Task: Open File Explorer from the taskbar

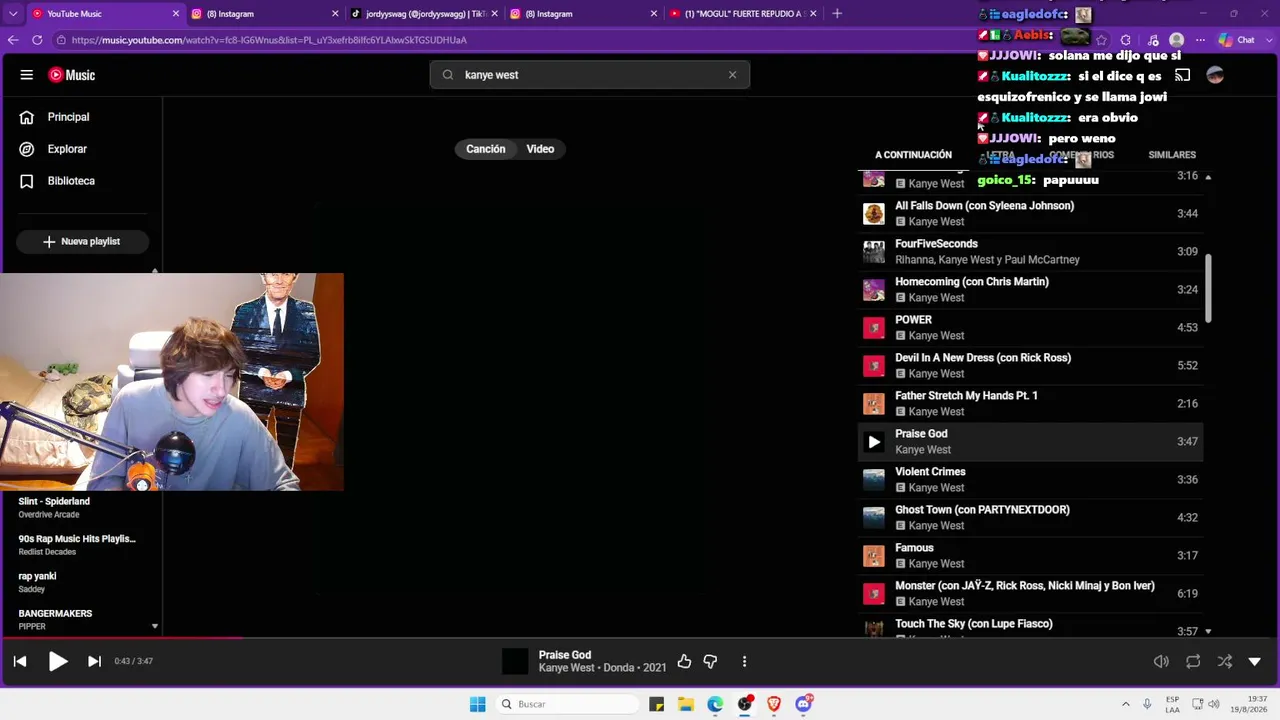Action: point(686,704)
